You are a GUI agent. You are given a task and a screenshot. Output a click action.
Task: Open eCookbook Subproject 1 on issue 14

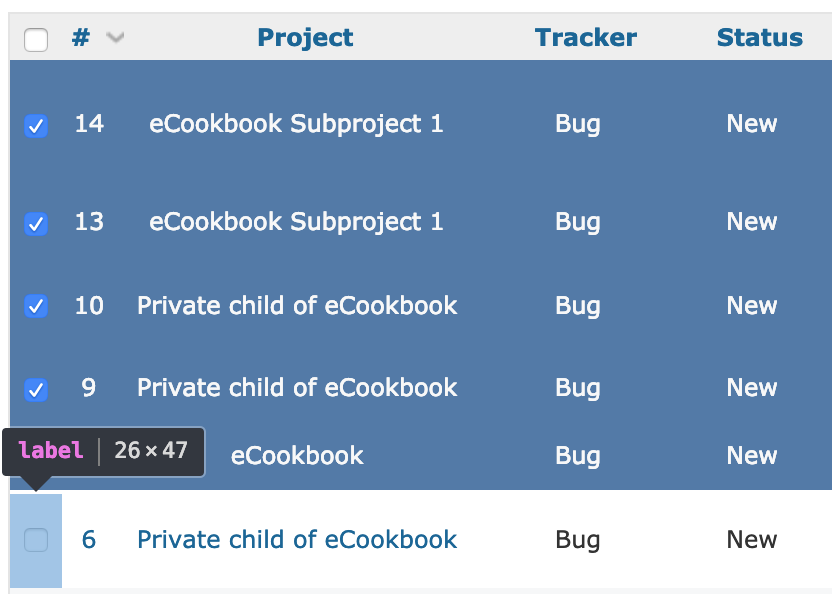(296, 124)
